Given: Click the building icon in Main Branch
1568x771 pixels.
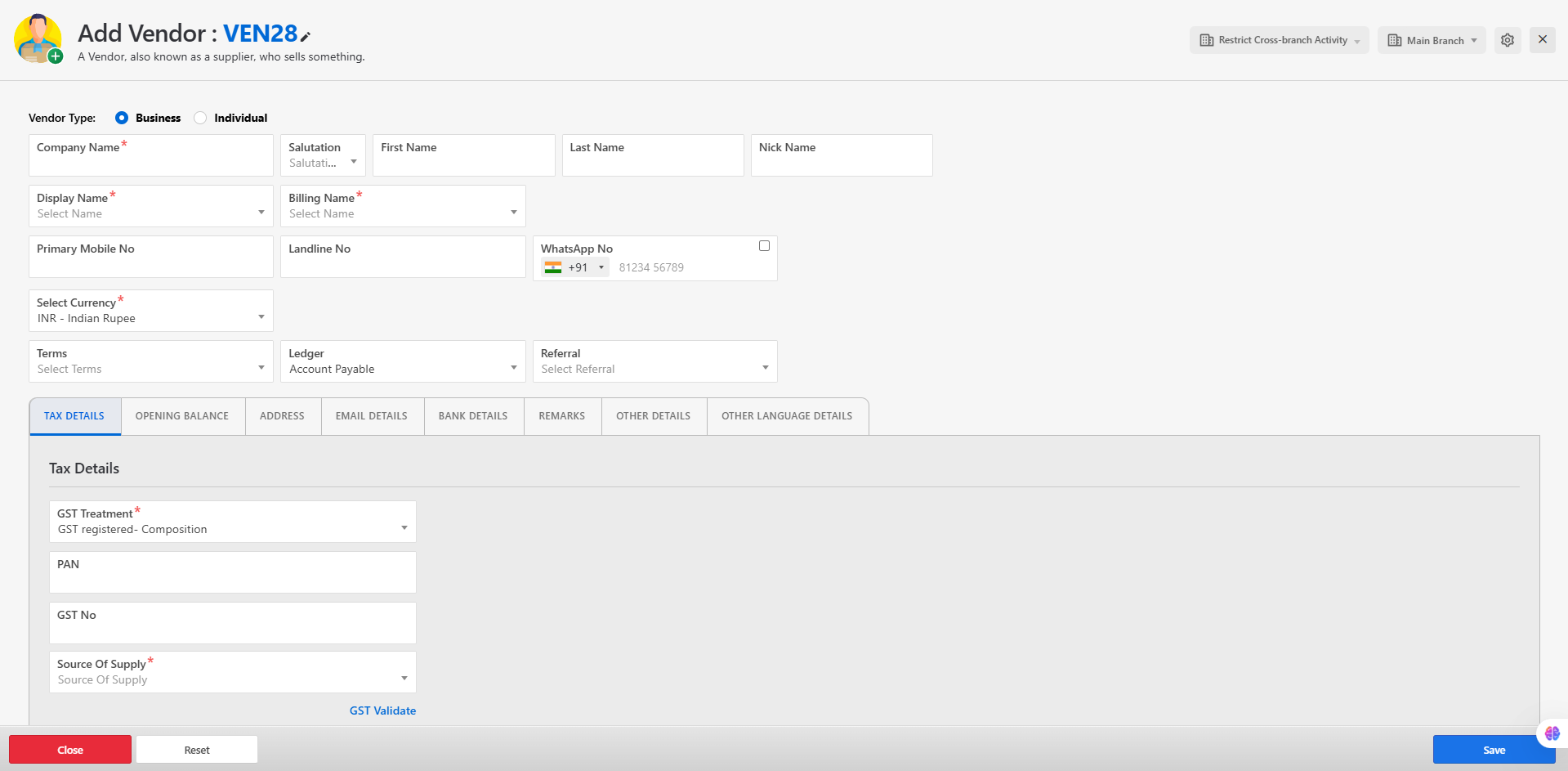Looking at the screenshot, I should (x=1395, y=40).
